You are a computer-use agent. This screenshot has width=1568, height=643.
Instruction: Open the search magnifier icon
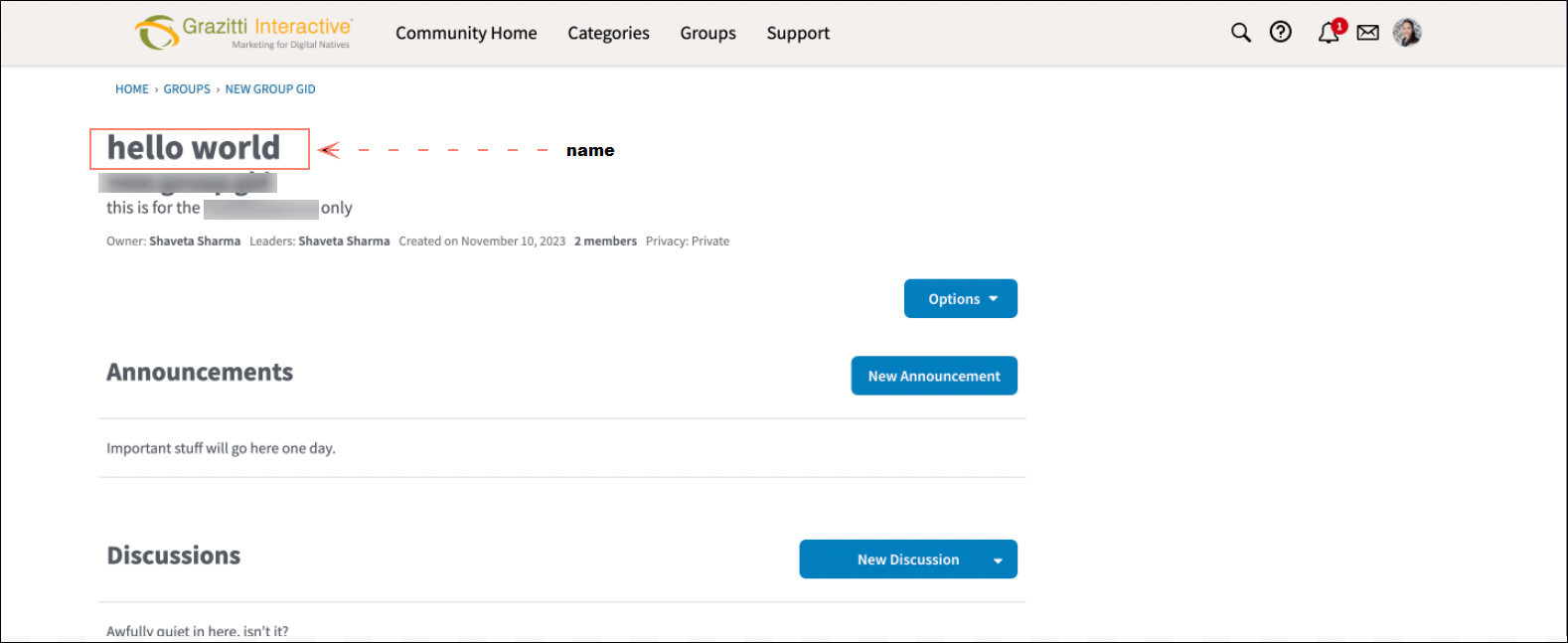[x=1240, y=33]
